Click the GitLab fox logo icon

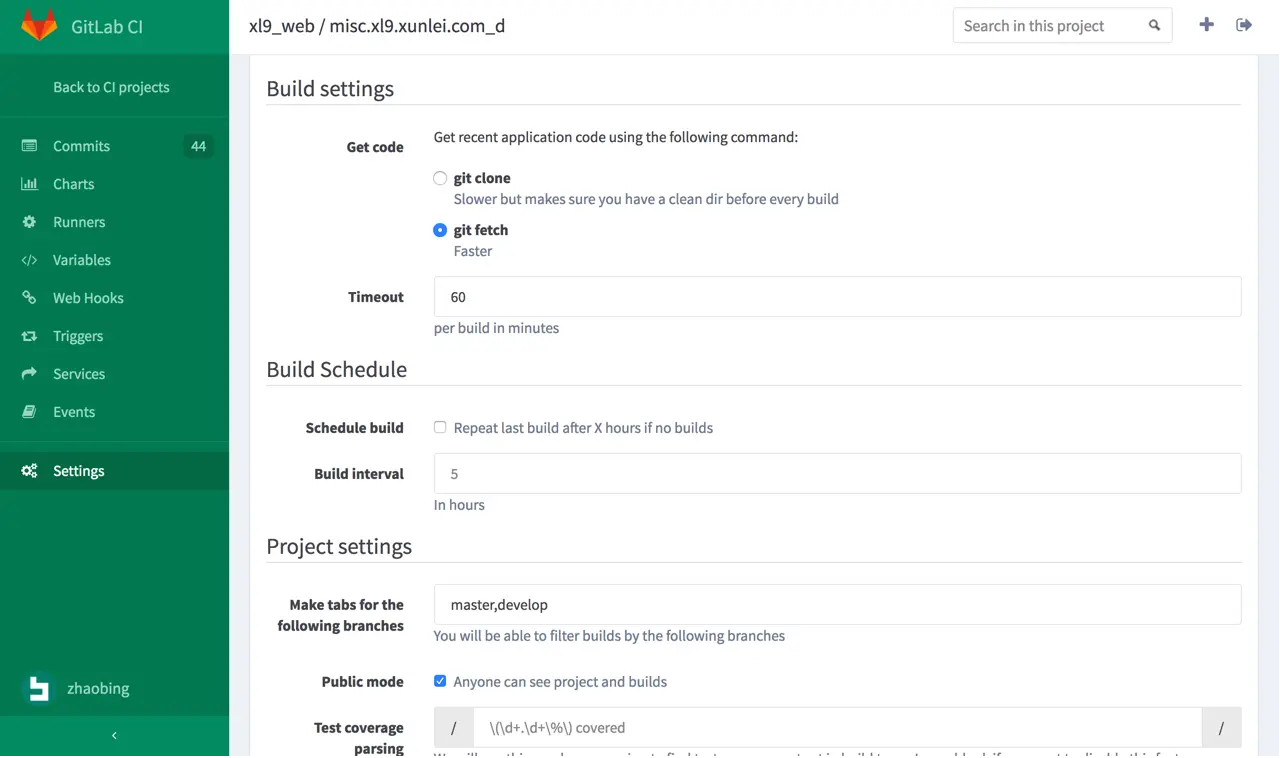pyautogui.click(x=39, y=26)
